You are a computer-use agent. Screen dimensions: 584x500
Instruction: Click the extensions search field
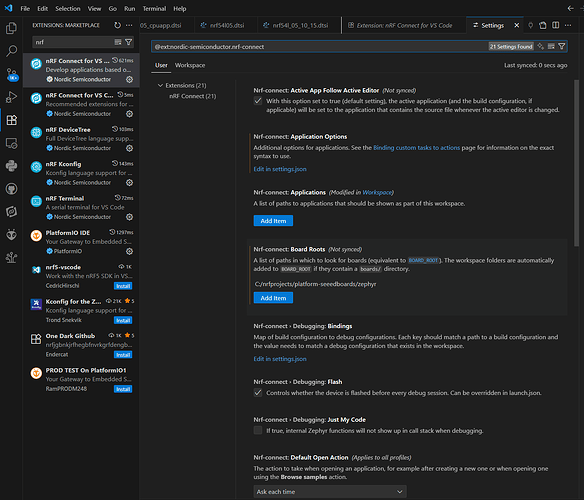[74, 42]
